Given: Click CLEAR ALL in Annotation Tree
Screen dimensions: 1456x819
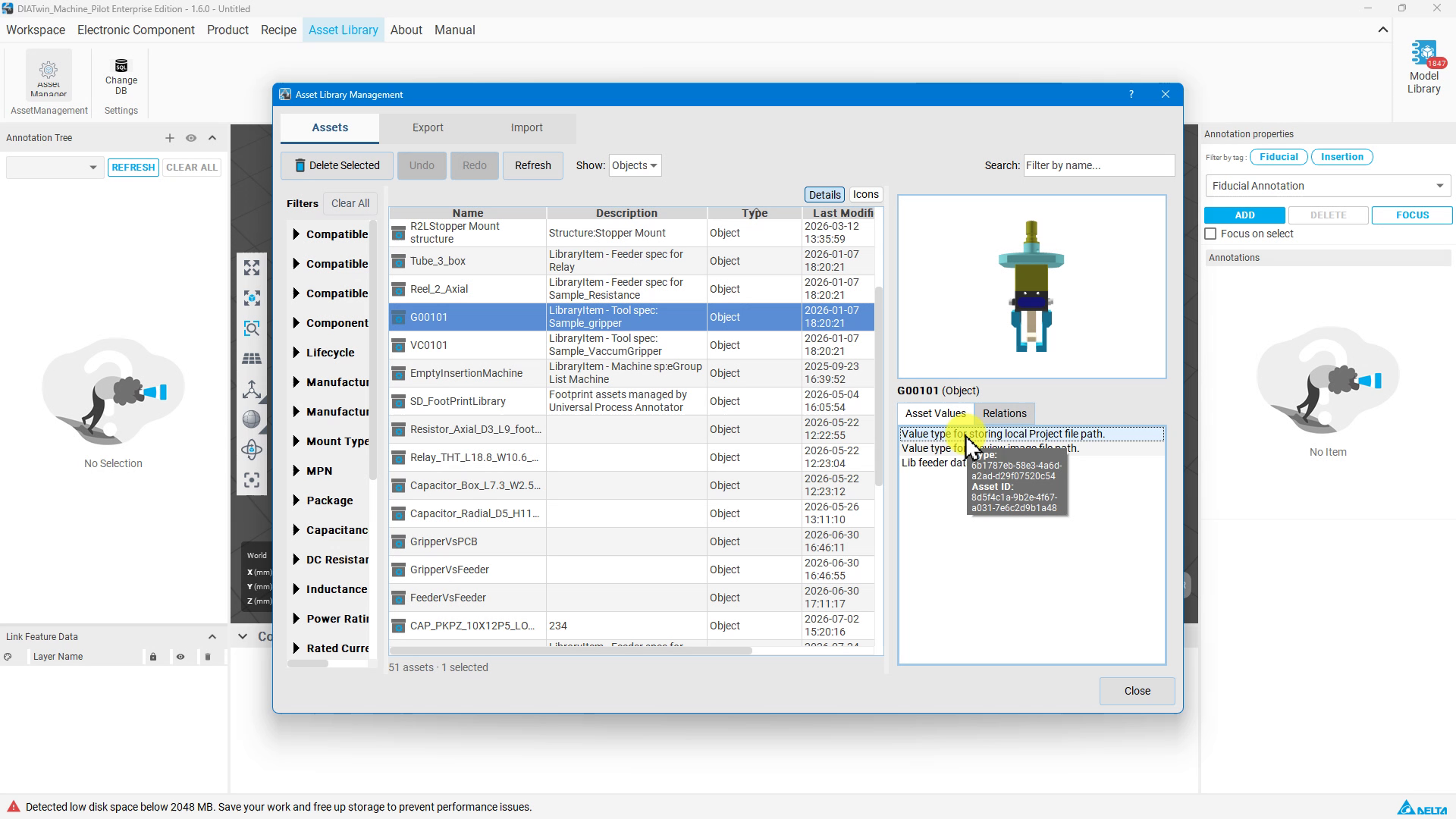Looking at the screenshot, I should [x=192, y=168].
